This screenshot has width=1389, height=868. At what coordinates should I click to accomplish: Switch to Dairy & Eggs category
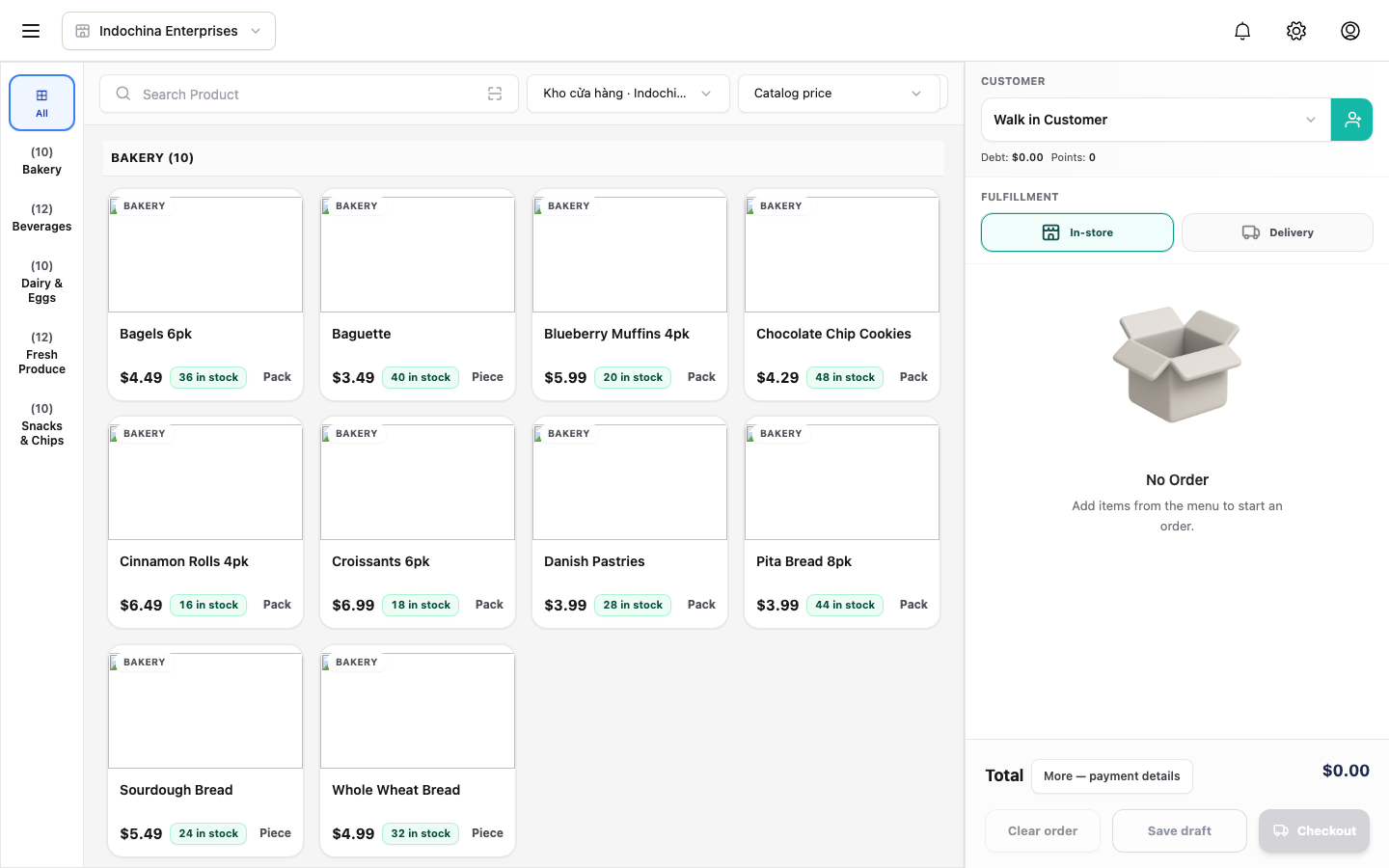(42, 282)
